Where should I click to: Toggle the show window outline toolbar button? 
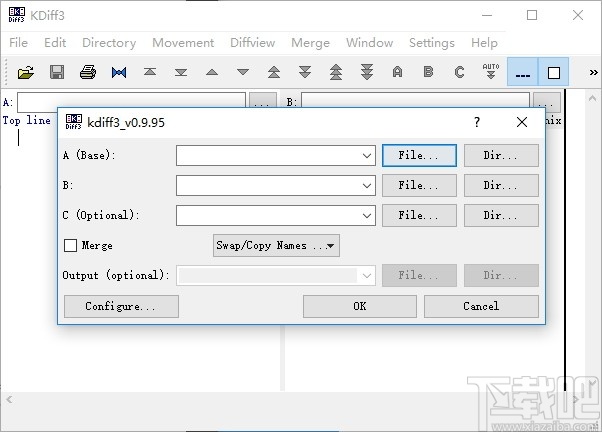[x=553, y=72]
